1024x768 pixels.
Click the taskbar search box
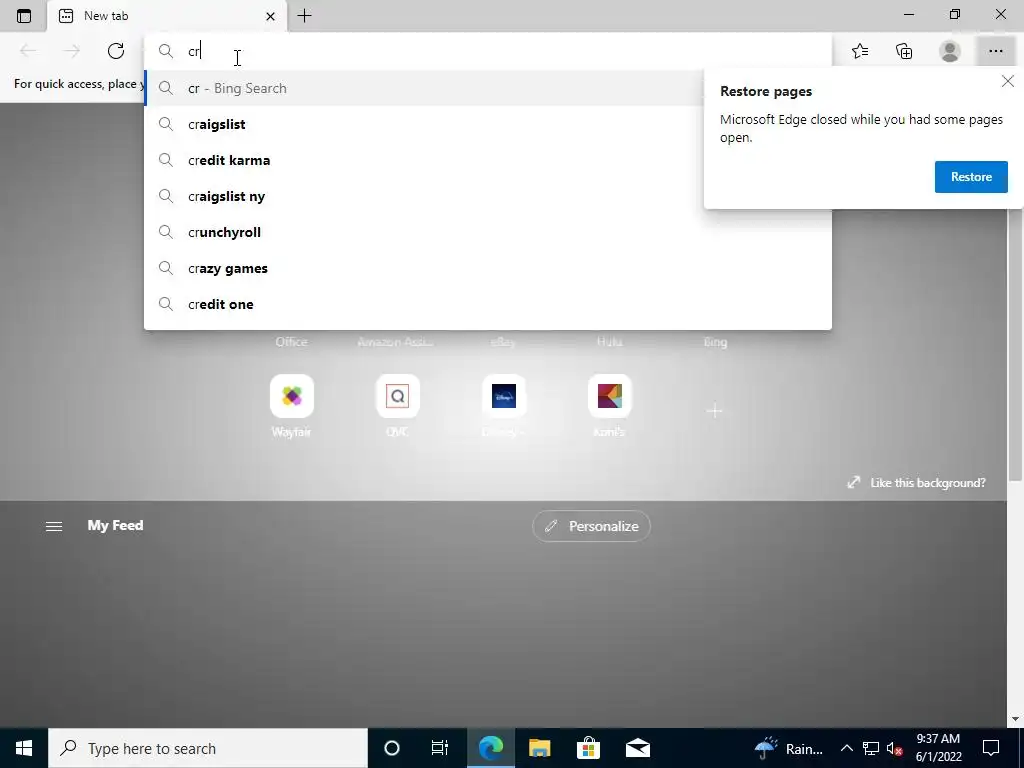(208, 748)
